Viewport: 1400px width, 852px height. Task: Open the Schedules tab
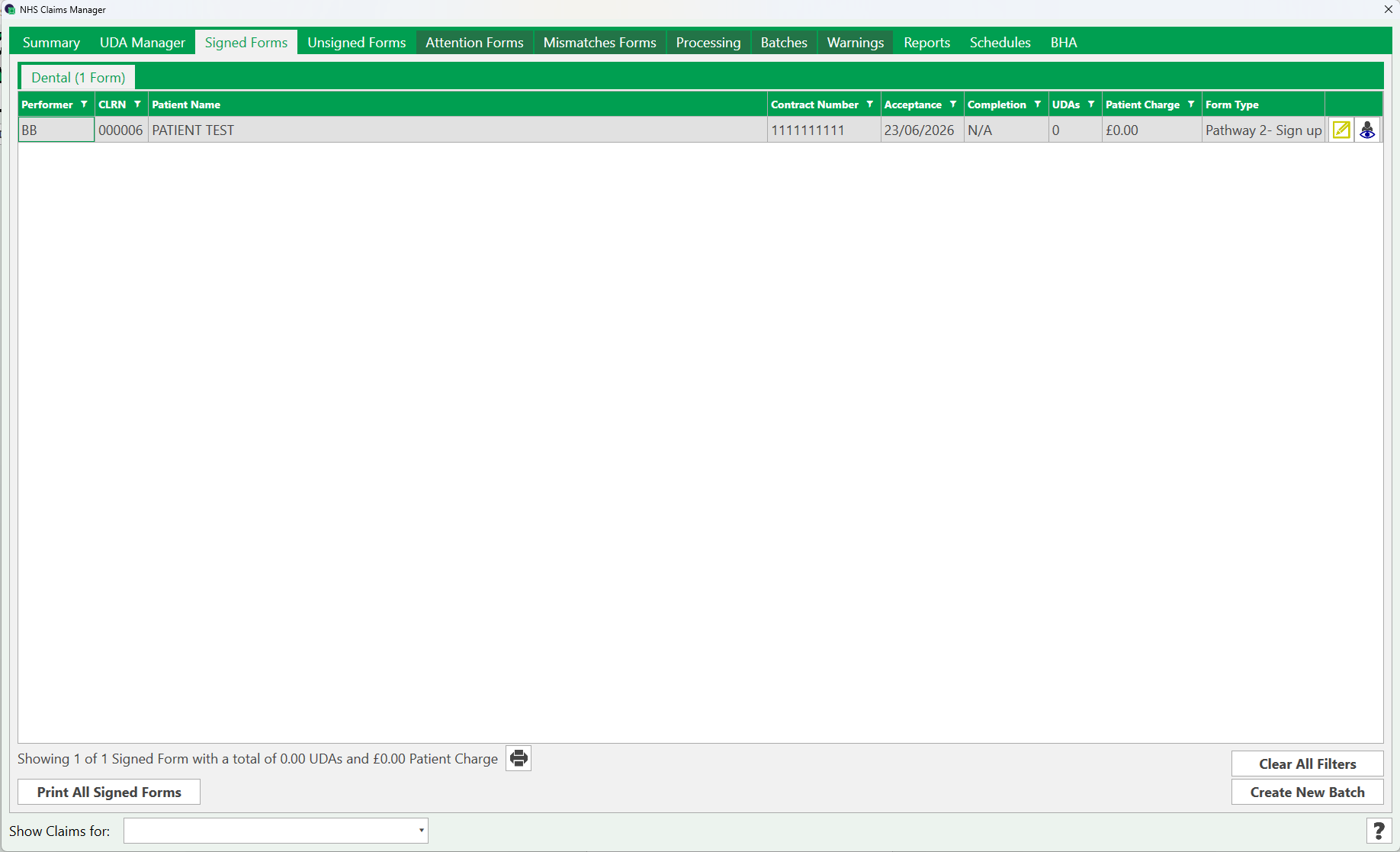(x=1000, y=43)
